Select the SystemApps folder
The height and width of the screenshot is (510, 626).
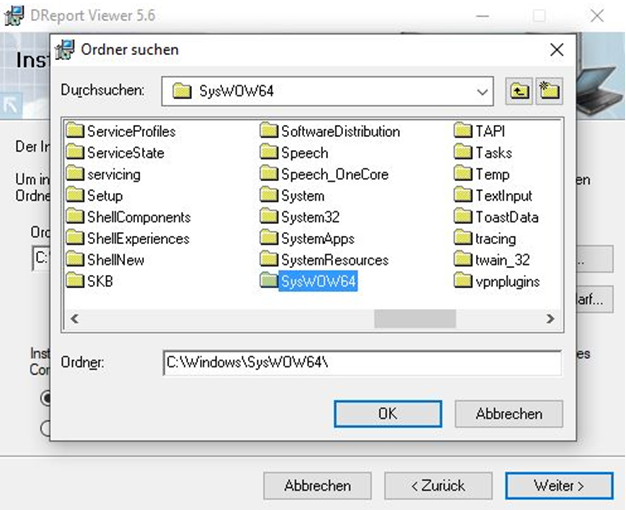tap(307, 238)
